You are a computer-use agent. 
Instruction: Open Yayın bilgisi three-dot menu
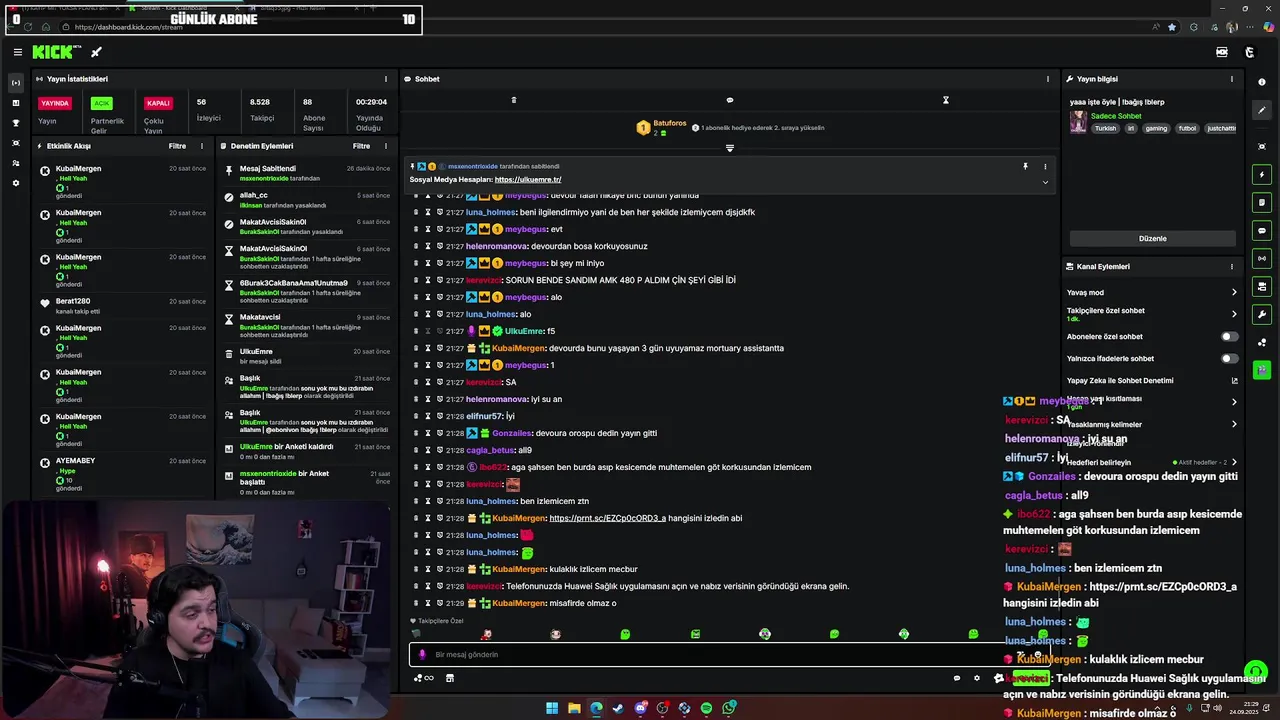(x=1231, y=79)
